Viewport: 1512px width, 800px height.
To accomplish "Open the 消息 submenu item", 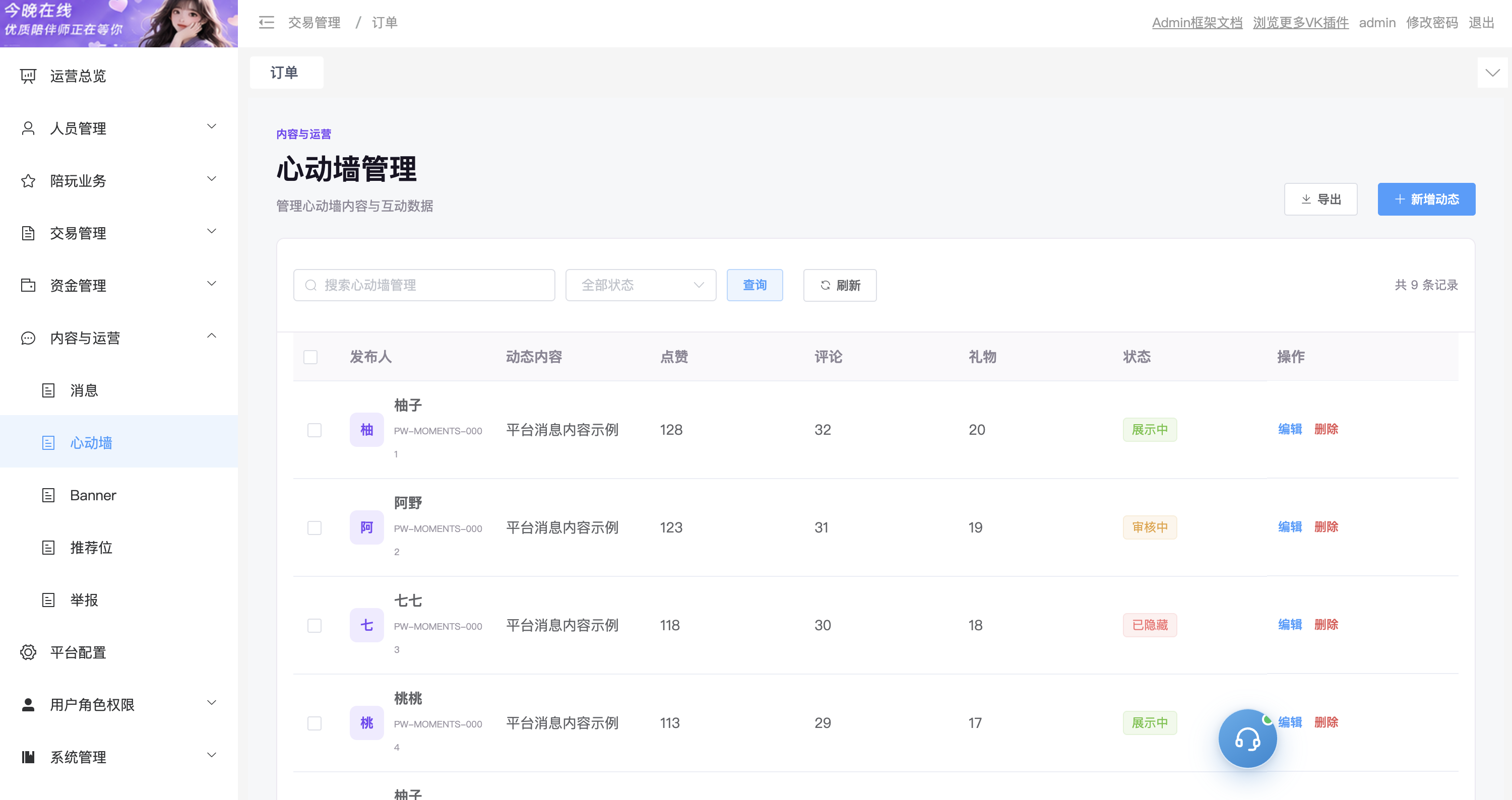I will coord(118,390).
